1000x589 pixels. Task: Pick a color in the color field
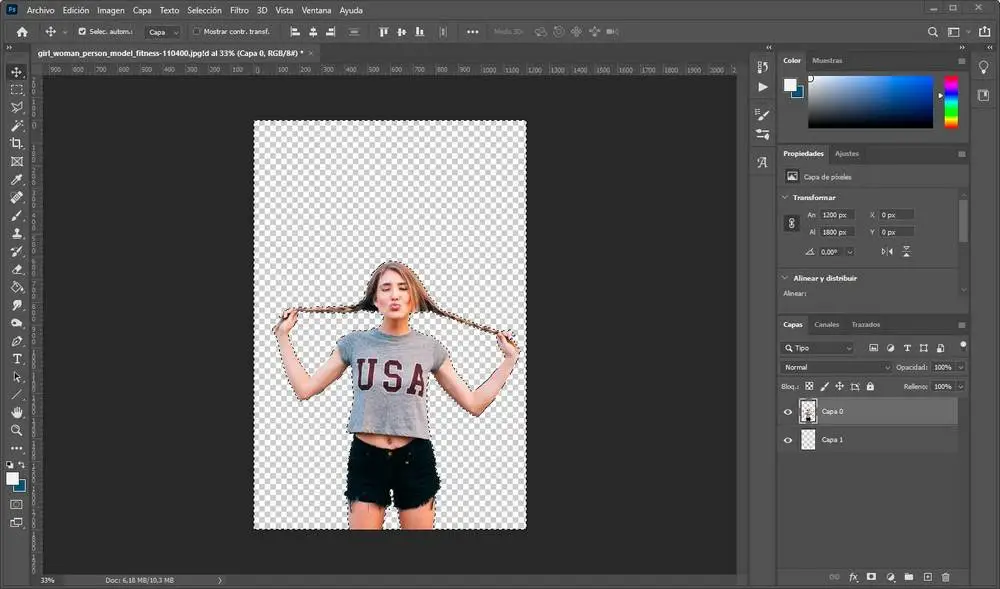870,103
